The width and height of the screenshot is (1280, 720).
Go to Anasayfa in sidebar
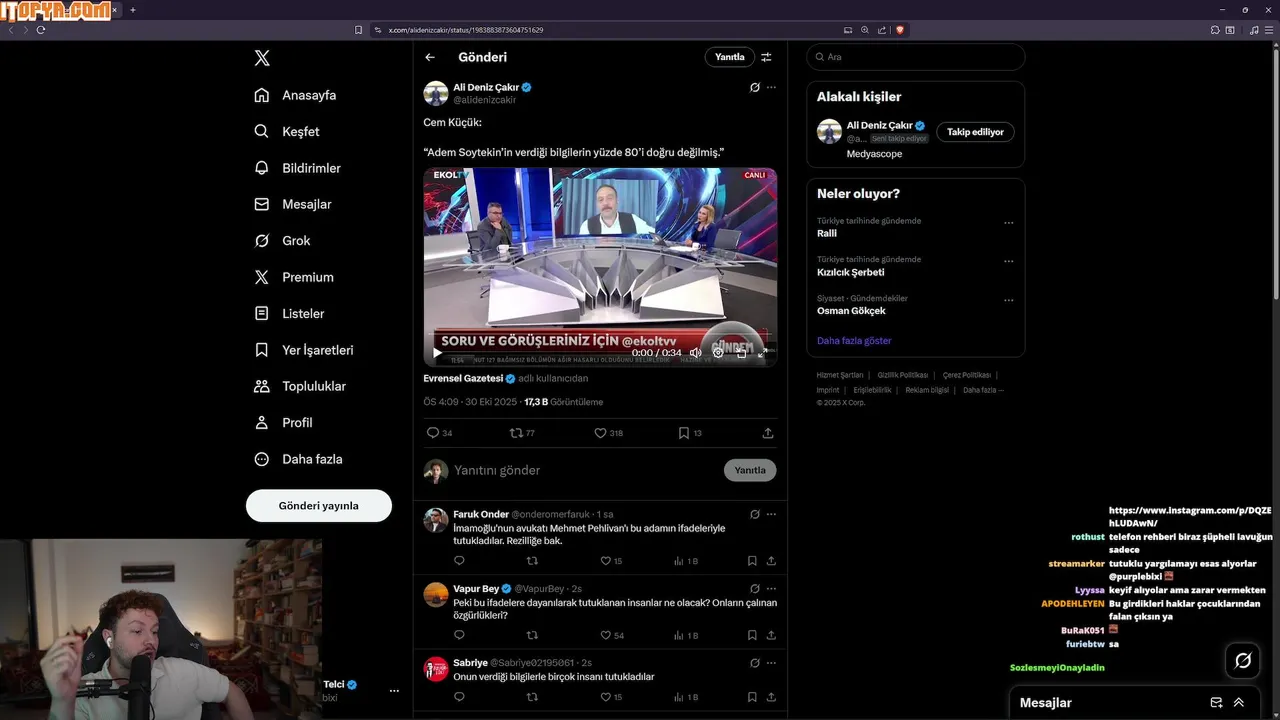tap(295, 95)
